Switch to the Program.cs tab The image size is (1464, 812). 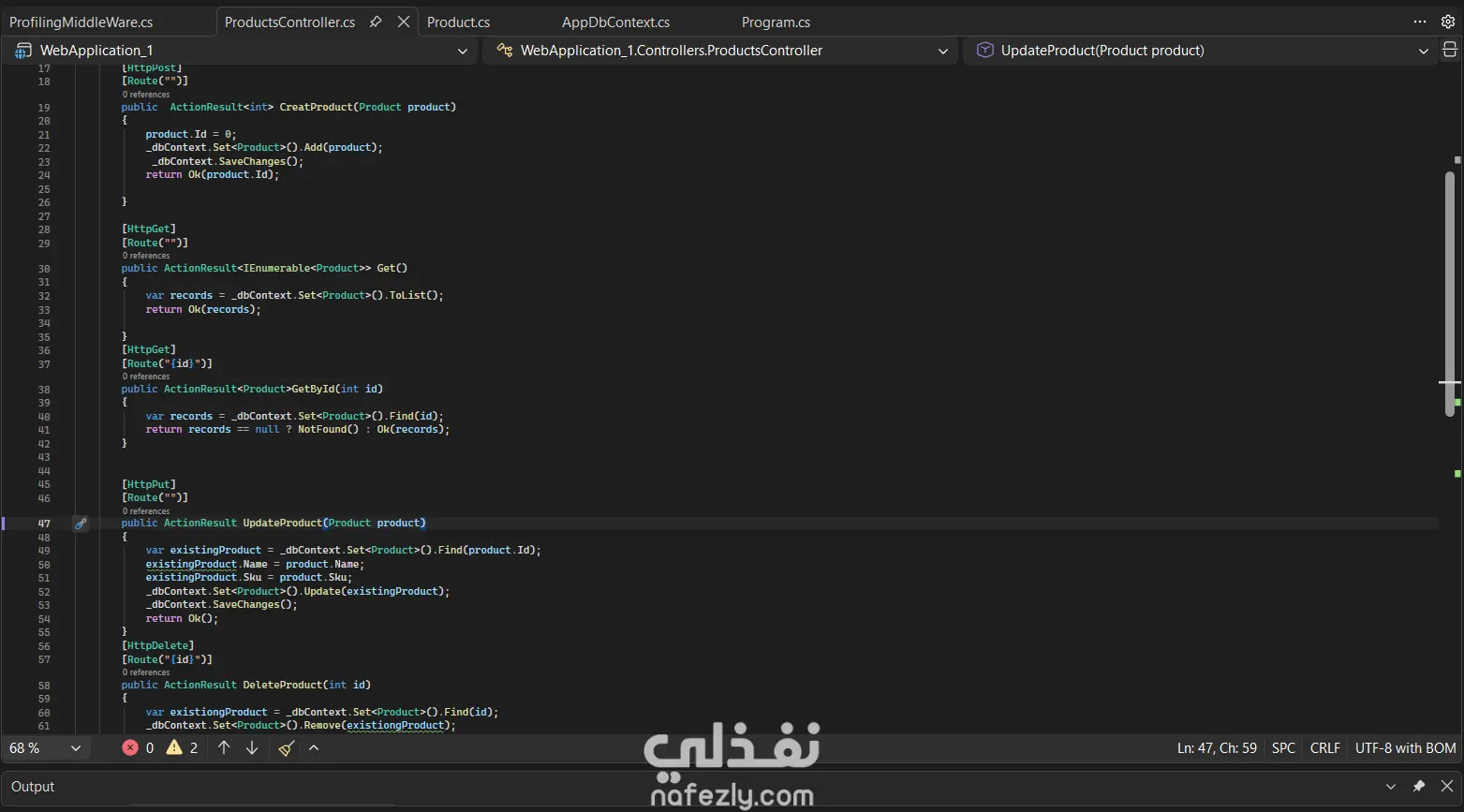pyautogui.click(x=776, y=22)
